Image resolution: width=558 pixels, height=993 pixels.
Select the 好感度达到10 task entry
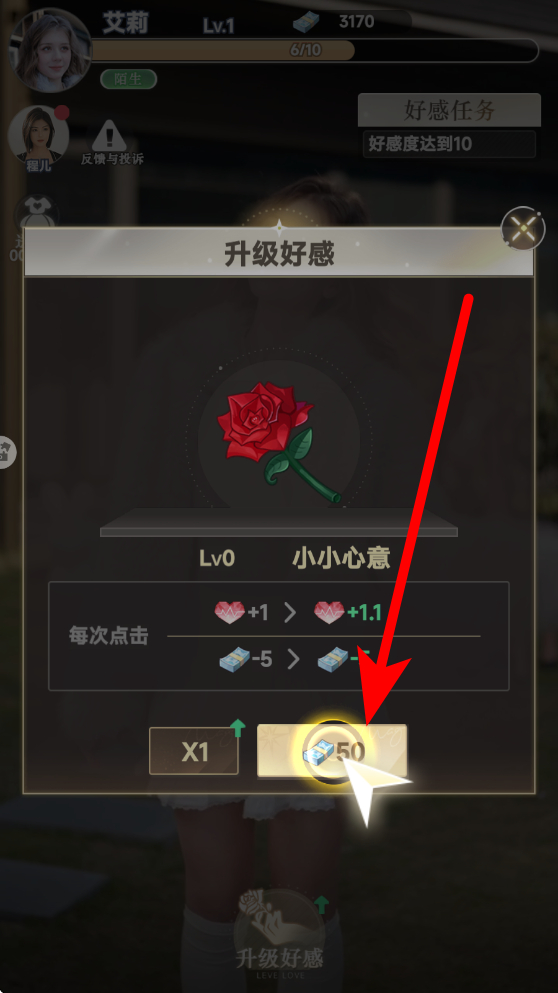[449, 144]
